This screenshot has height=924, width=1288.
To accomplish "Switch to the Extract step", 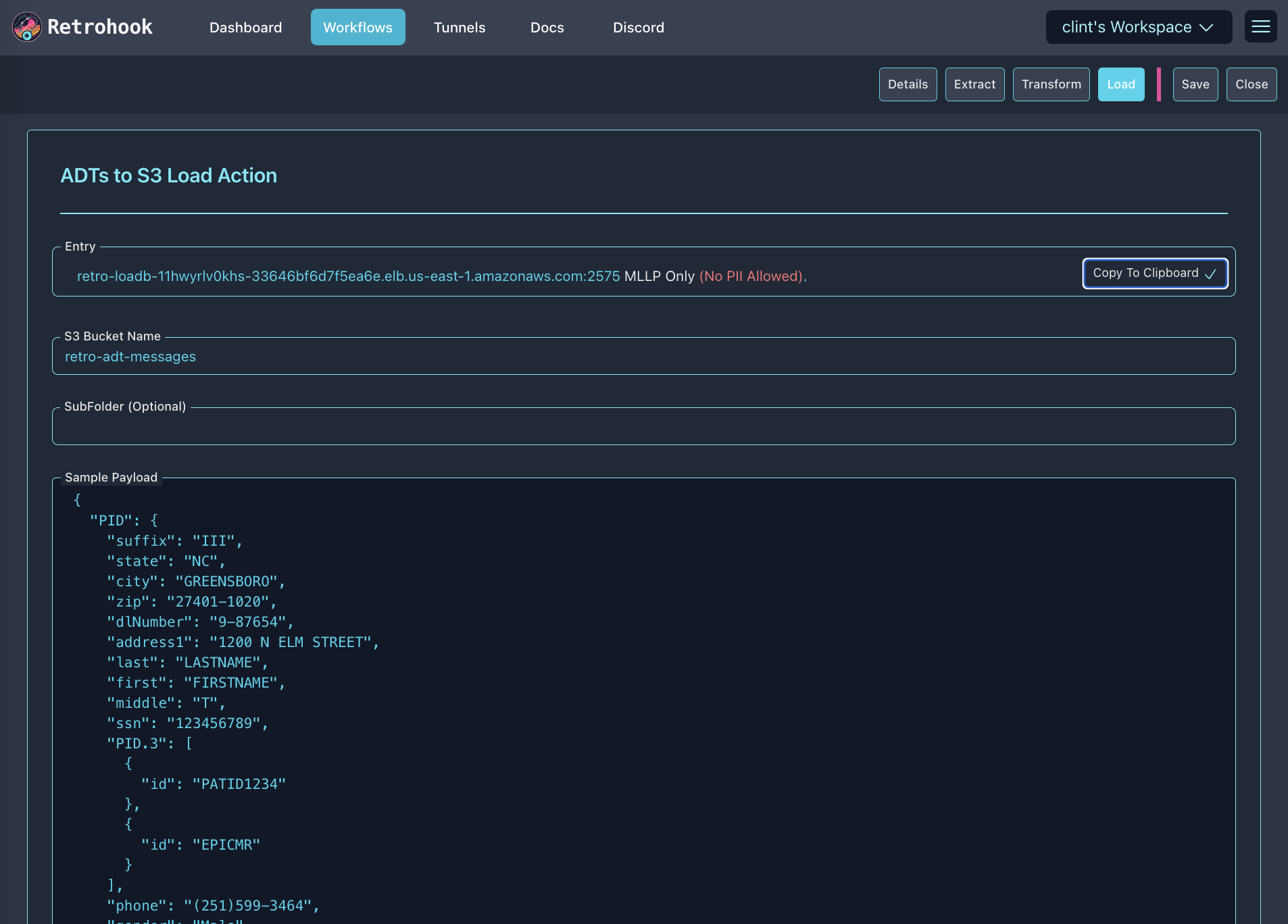I will click(974, 84).
